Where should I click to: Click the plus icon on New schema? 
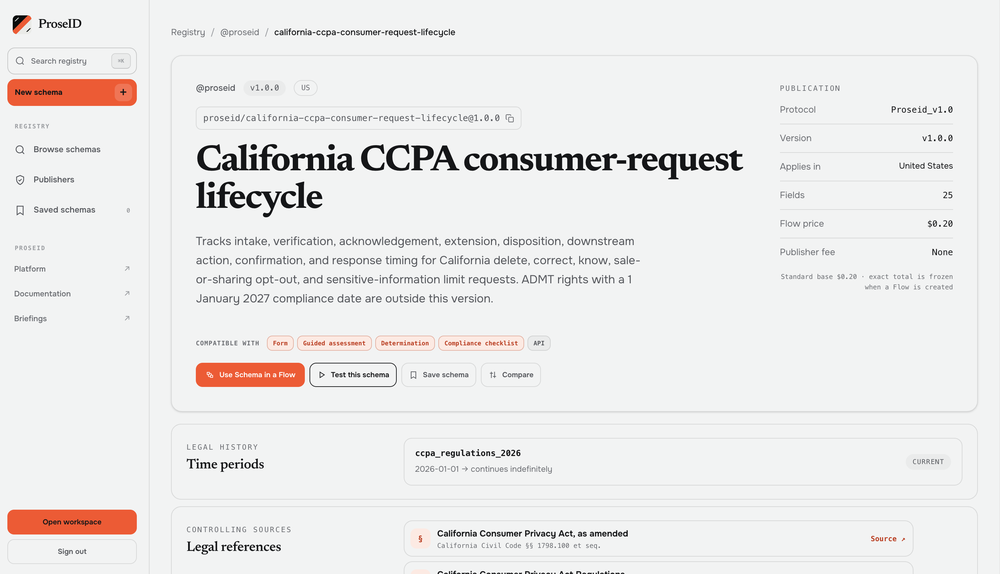123,92
